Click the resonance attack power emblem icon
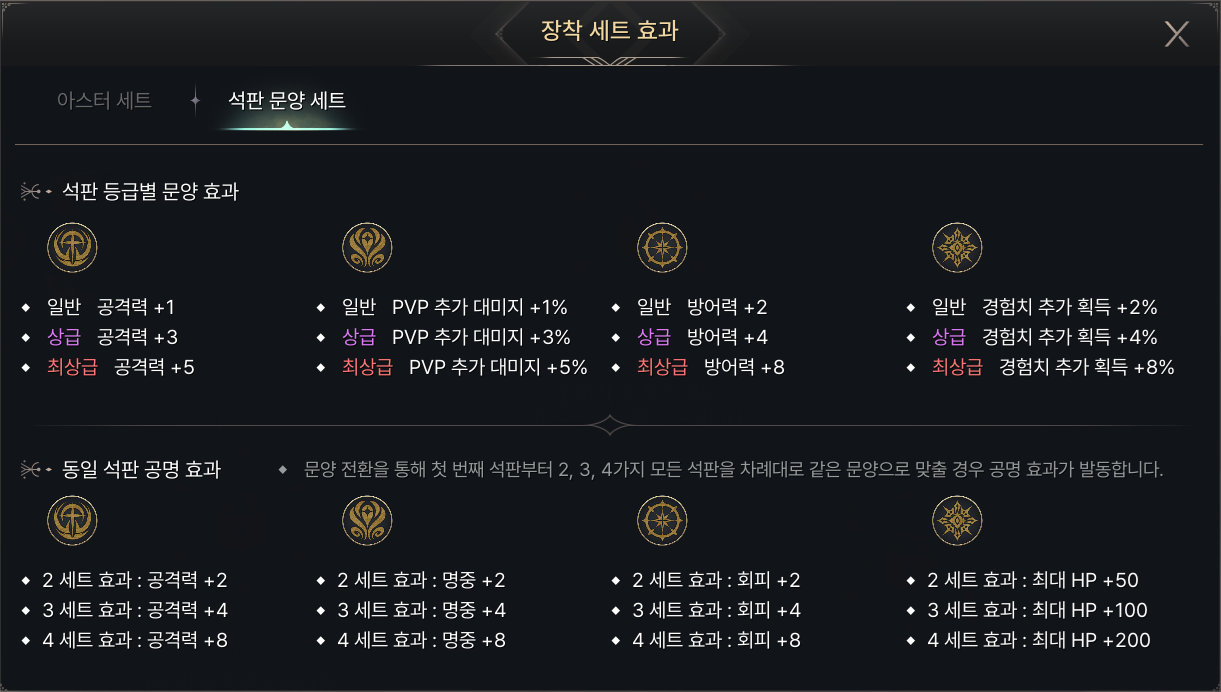Image resolution: width=1221 pixels, height=692 pixels. tap(72, 521)
